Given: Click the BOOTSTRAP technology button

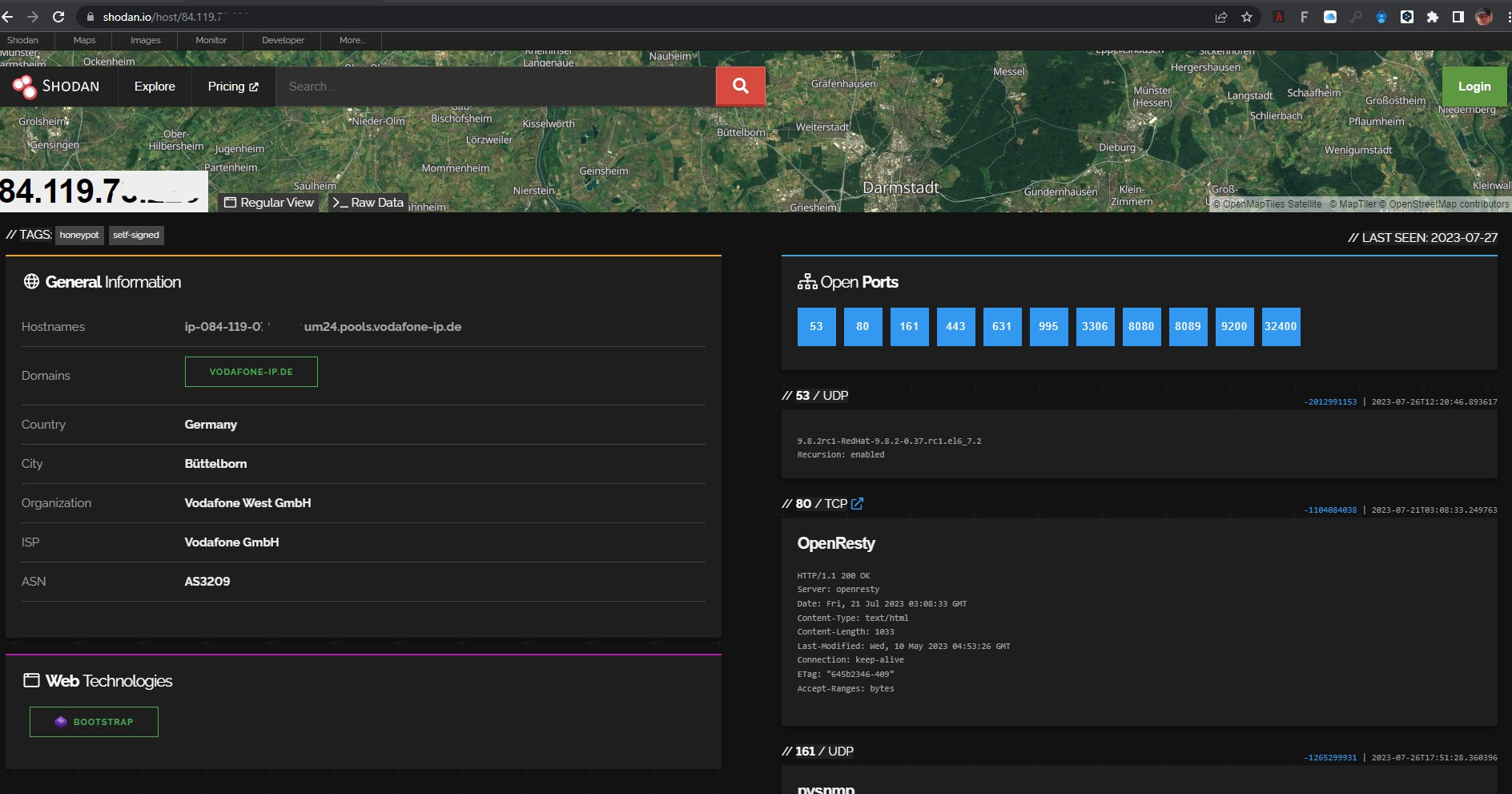Looking at the screenshot, I should 94,722.
